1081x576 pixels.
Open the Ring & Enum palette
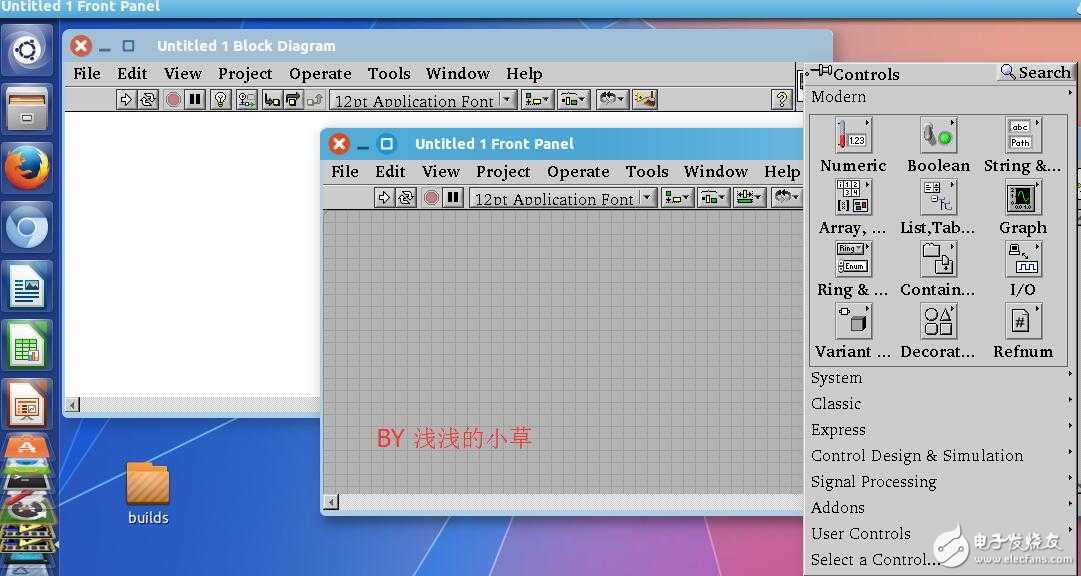[x=853, y=259]
